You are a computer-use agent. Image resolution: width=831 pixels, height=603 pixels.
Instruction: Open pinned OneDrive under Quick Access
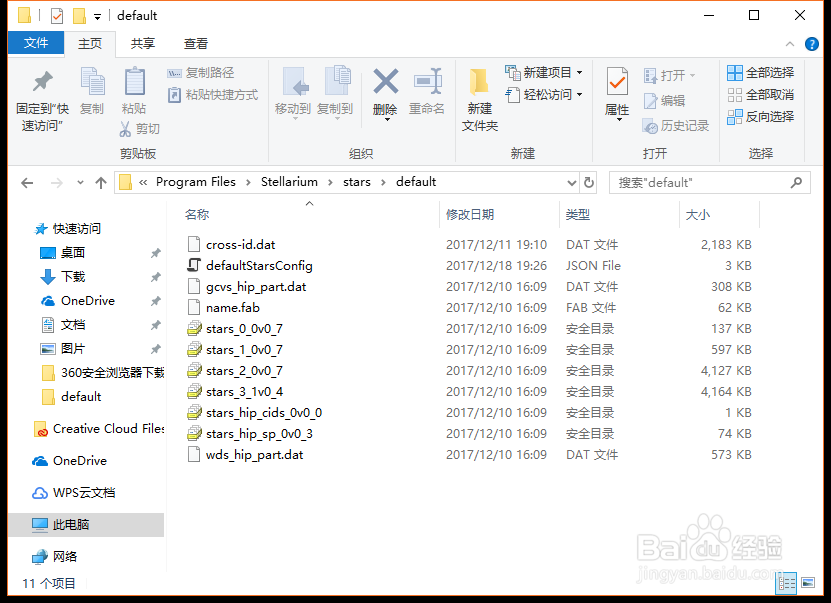tap(78, 300)
